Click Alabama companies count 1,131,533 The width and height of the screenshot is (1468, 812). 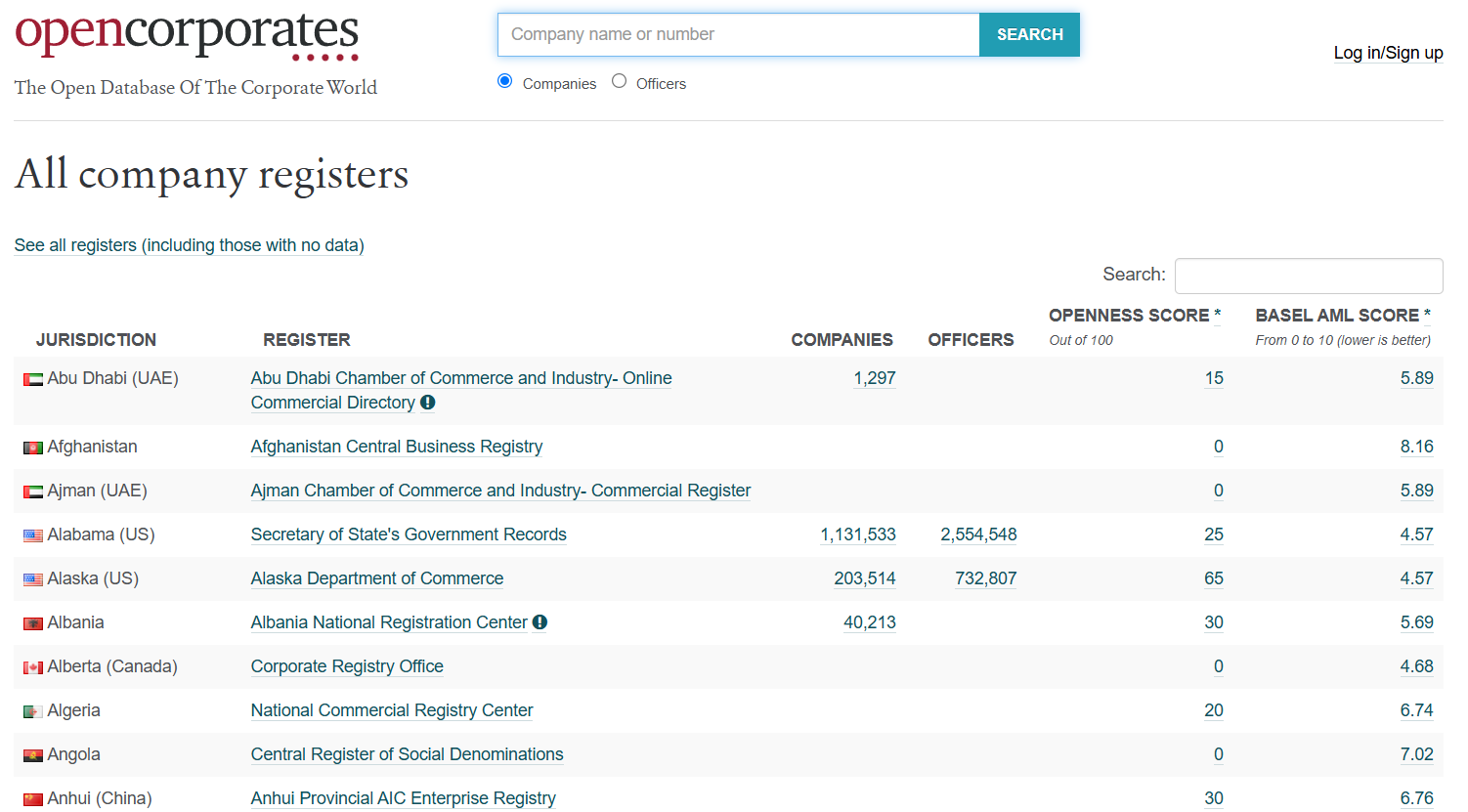click(x=858, y=534)
